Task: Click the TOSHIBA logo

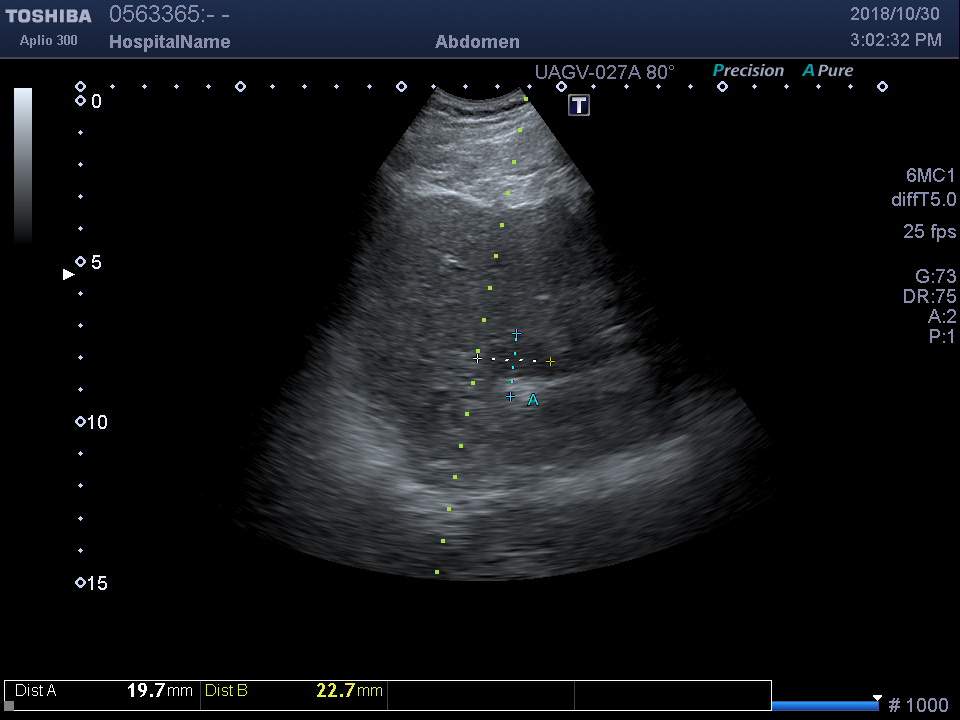Action: [48, 16]
